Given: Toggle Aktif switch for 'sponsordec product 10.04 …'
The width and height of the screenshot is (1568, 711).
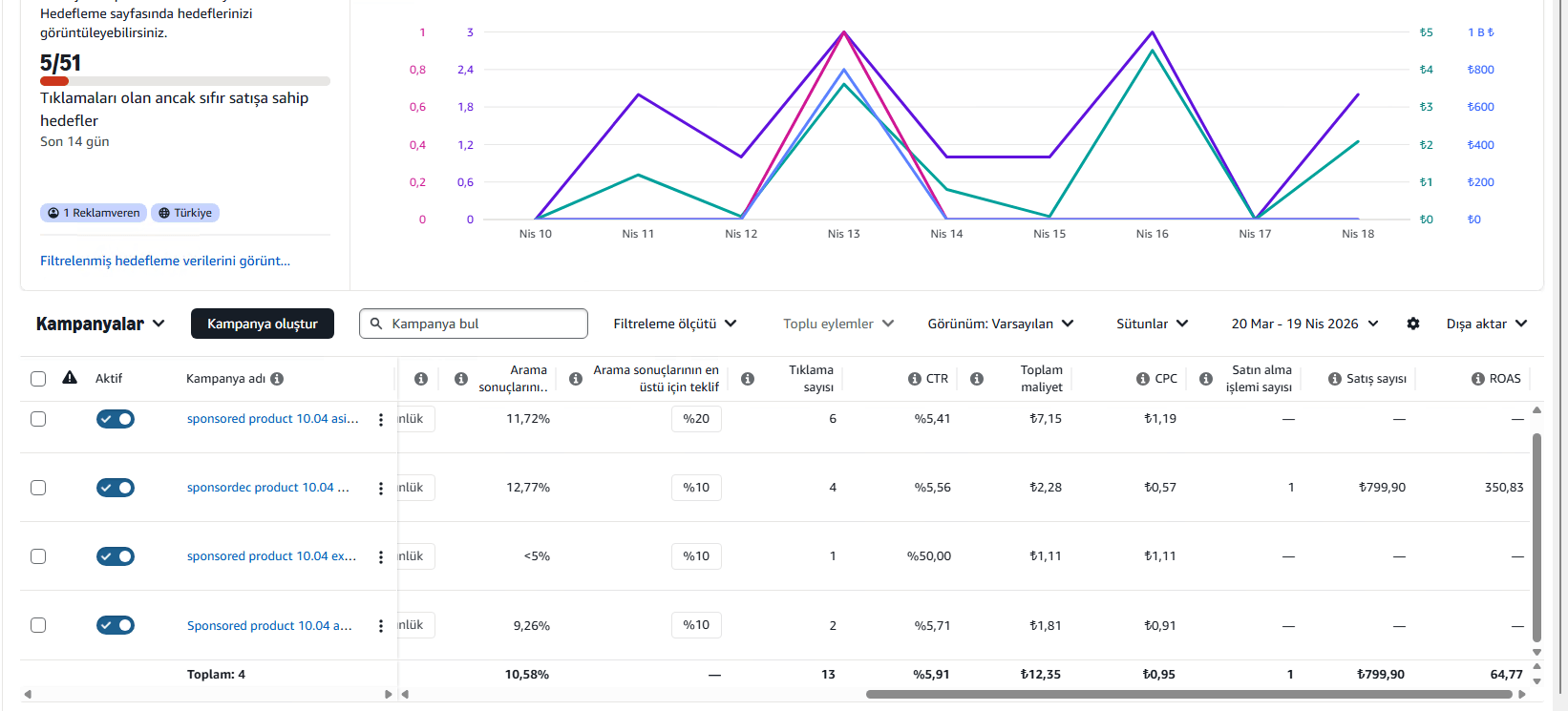Looking at the screenshot, I should [116, 488].
